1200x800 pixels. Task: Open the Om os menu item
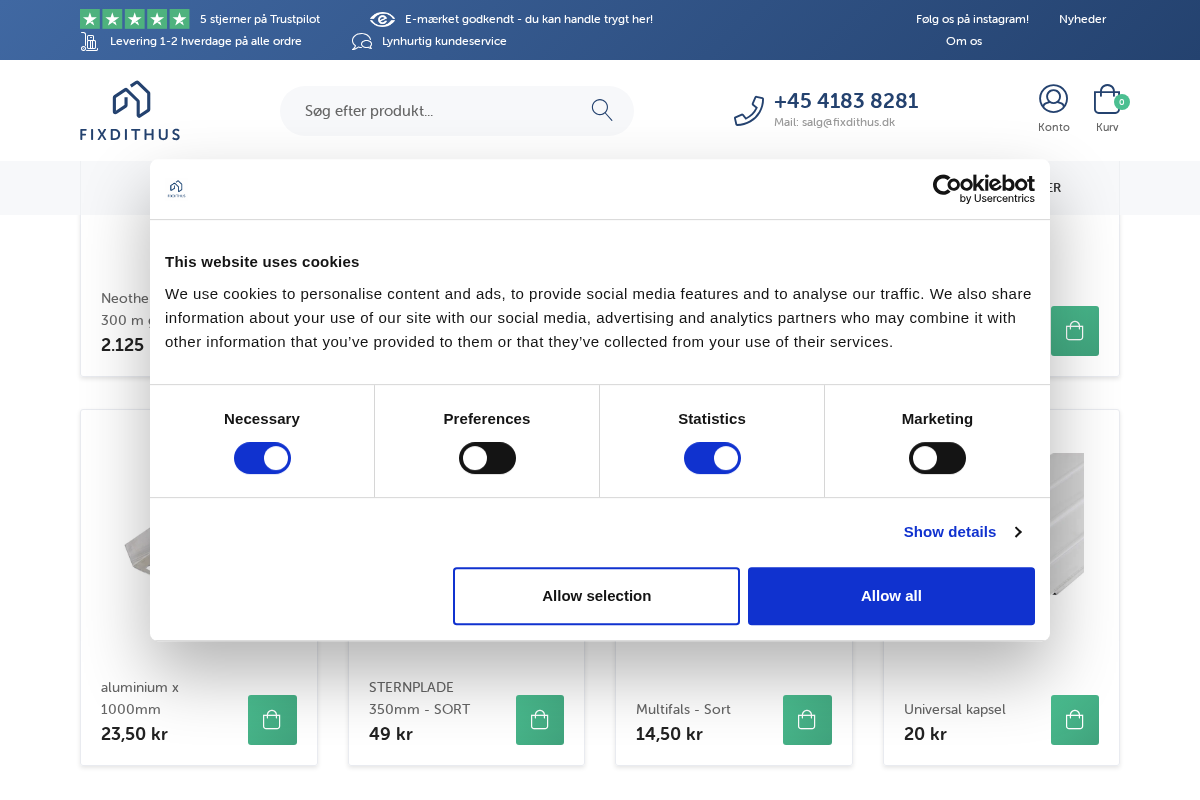tap(963, 41)
